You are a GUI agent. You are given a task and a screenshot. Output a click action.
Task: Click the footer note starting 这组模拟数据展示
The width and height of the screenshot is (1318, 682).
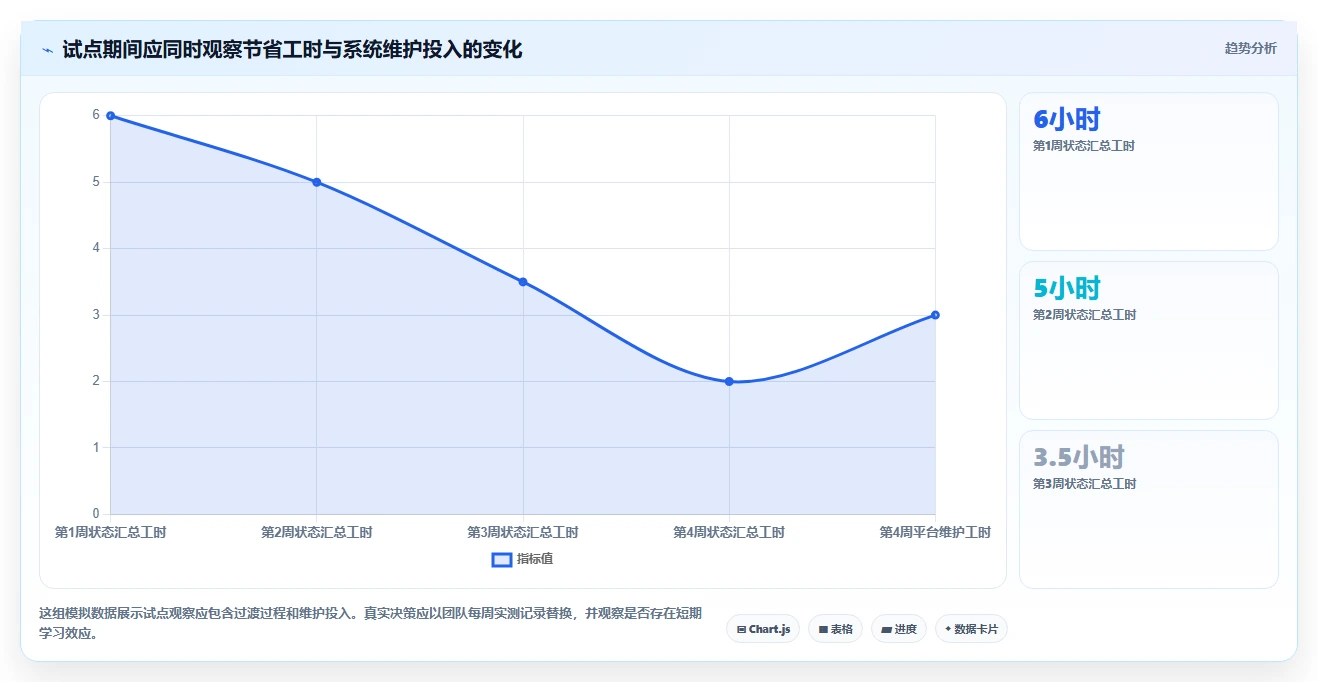pyautogui.click(x=370, y=623)
